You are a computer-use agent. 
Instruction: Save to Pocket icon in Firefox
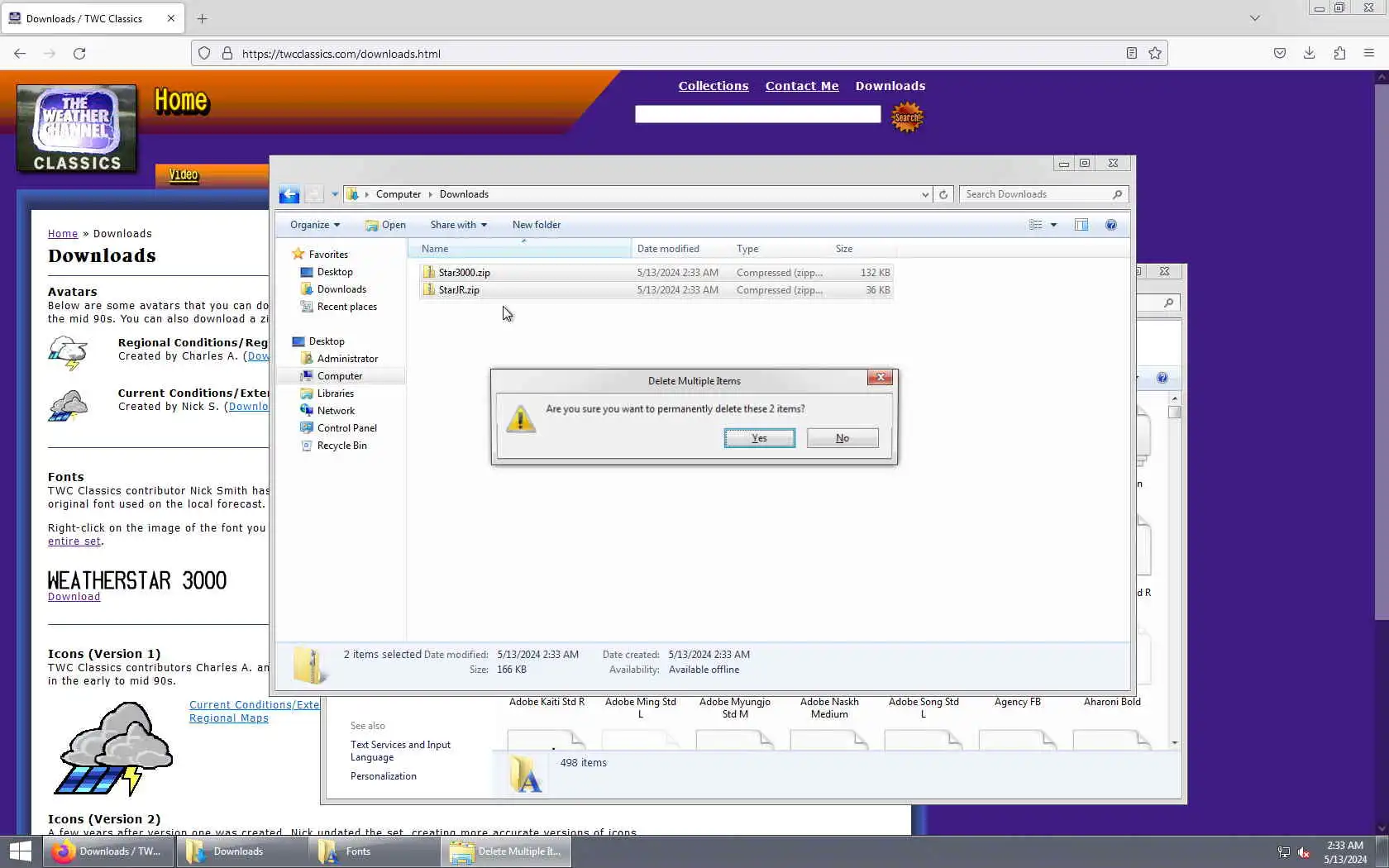click(x=1280, y=53)
